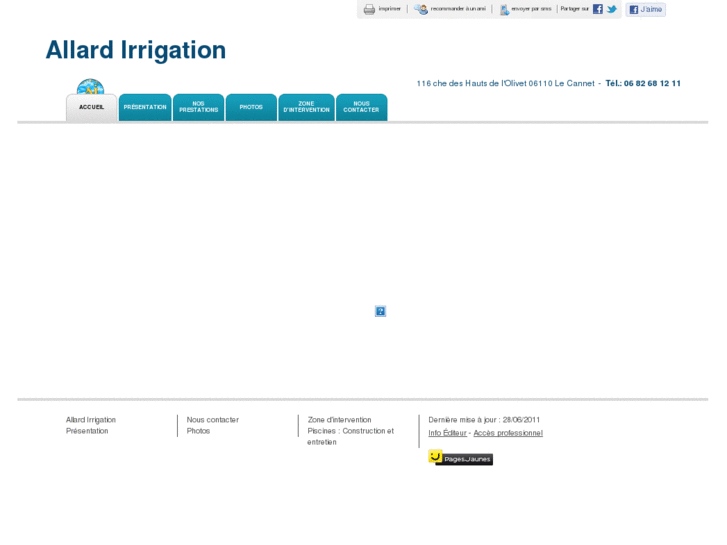
Task: Open the Nous Contacter tab
Action: (x=362, y=107)
